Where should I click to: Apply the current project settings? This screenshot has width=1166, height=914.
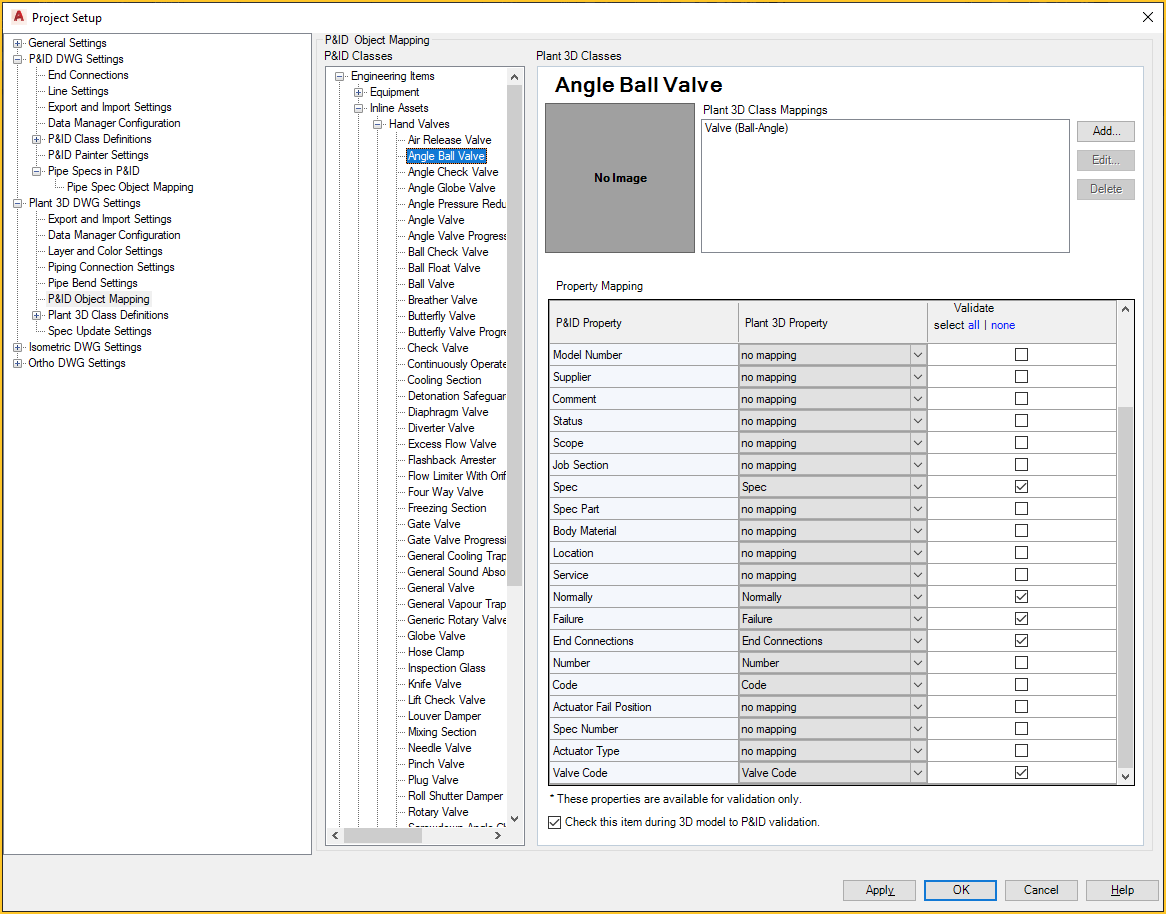878,890
